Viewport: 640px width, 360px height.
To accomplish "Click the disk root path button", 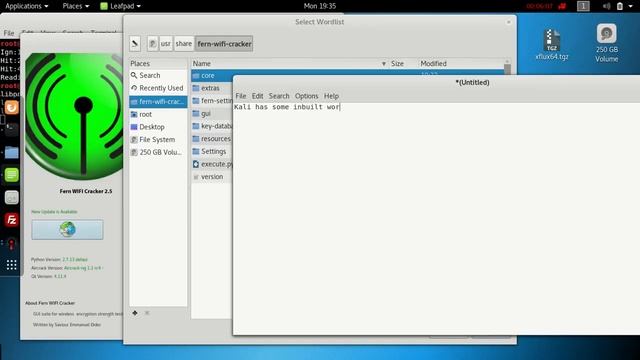I will click(152, 44).
